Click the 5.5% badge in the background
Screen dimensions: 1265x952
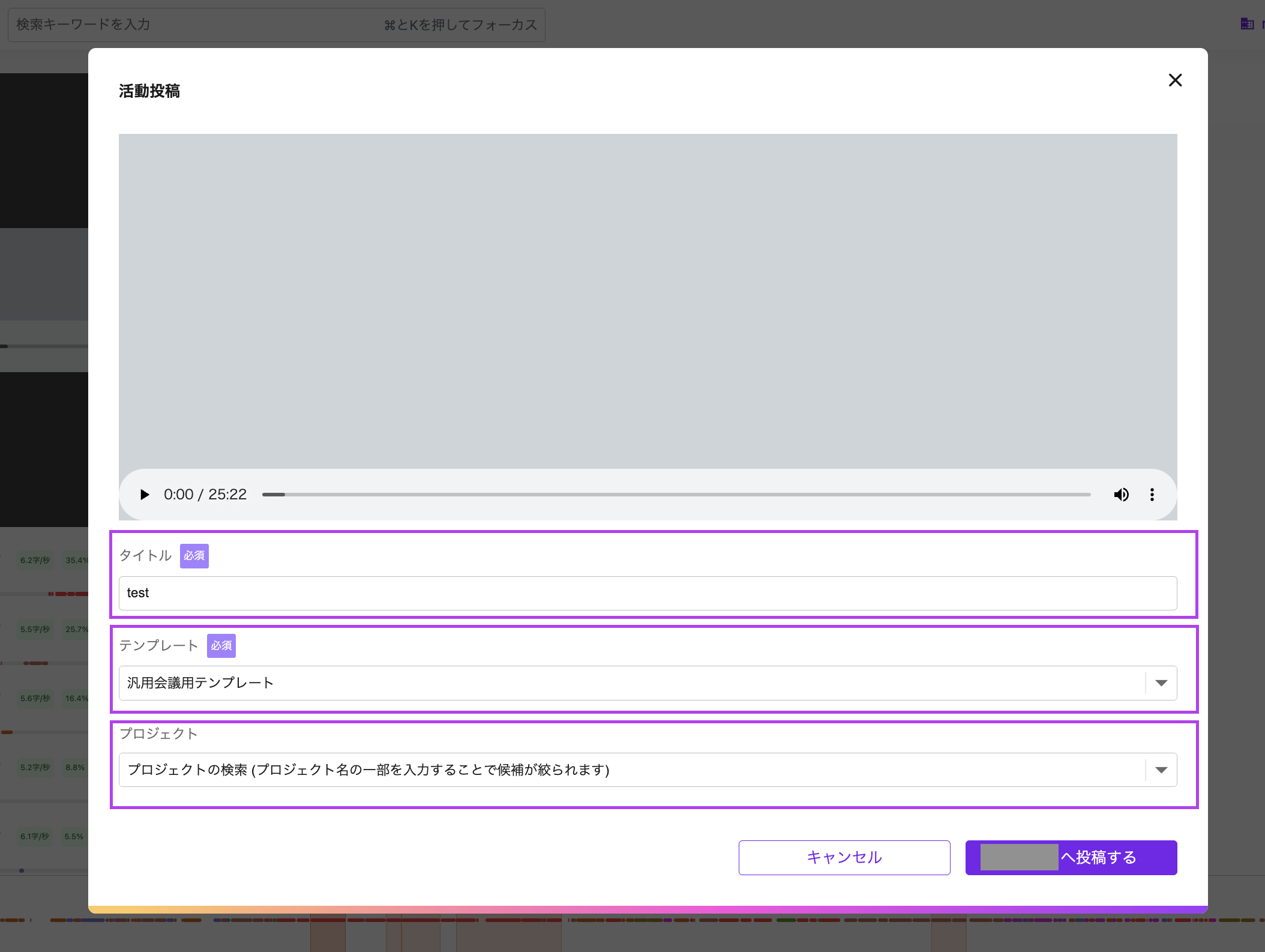coord(74,836)
